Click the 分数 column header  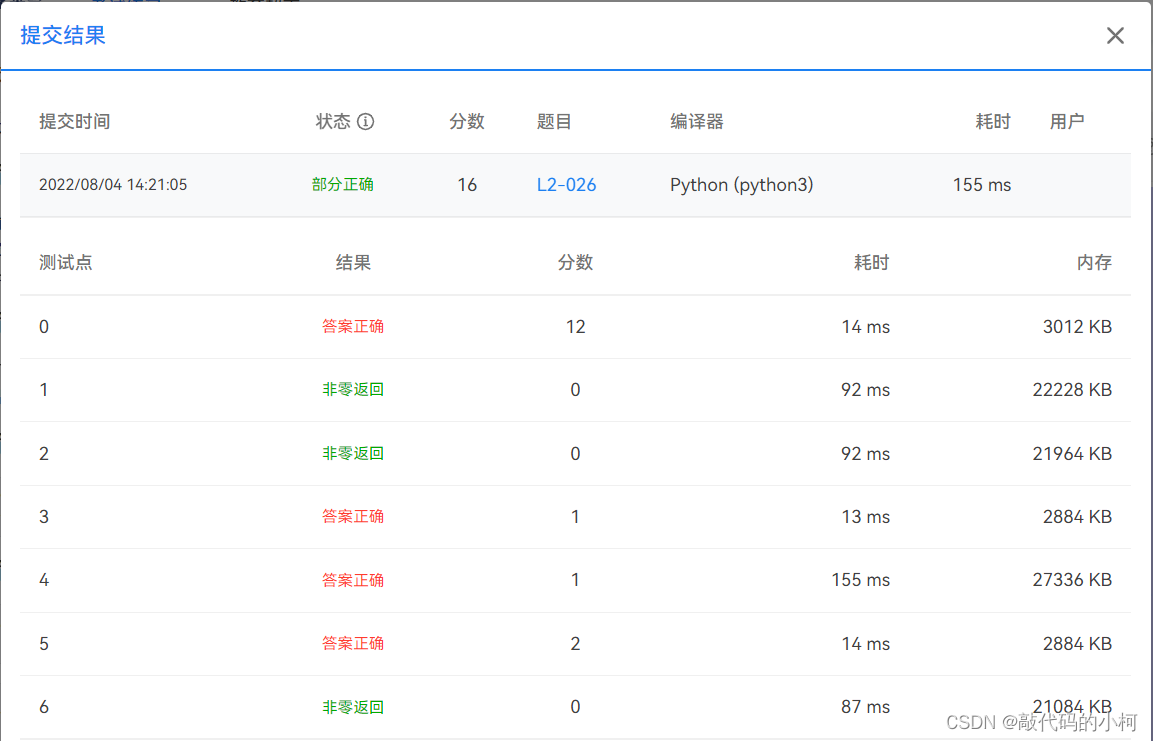click(468, 121)
